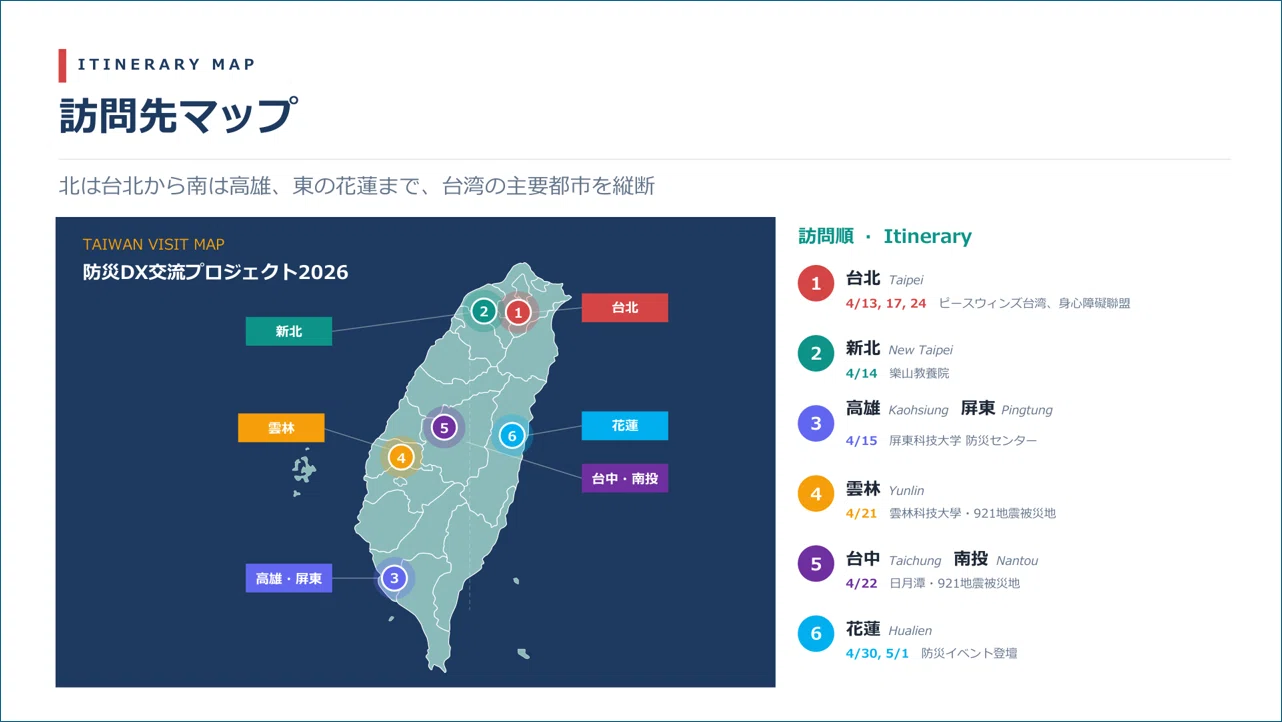The width and height of the screenshot is (1282, 722).
Task: Click dates 4/30, 5/1
Action: coord(877,653)
